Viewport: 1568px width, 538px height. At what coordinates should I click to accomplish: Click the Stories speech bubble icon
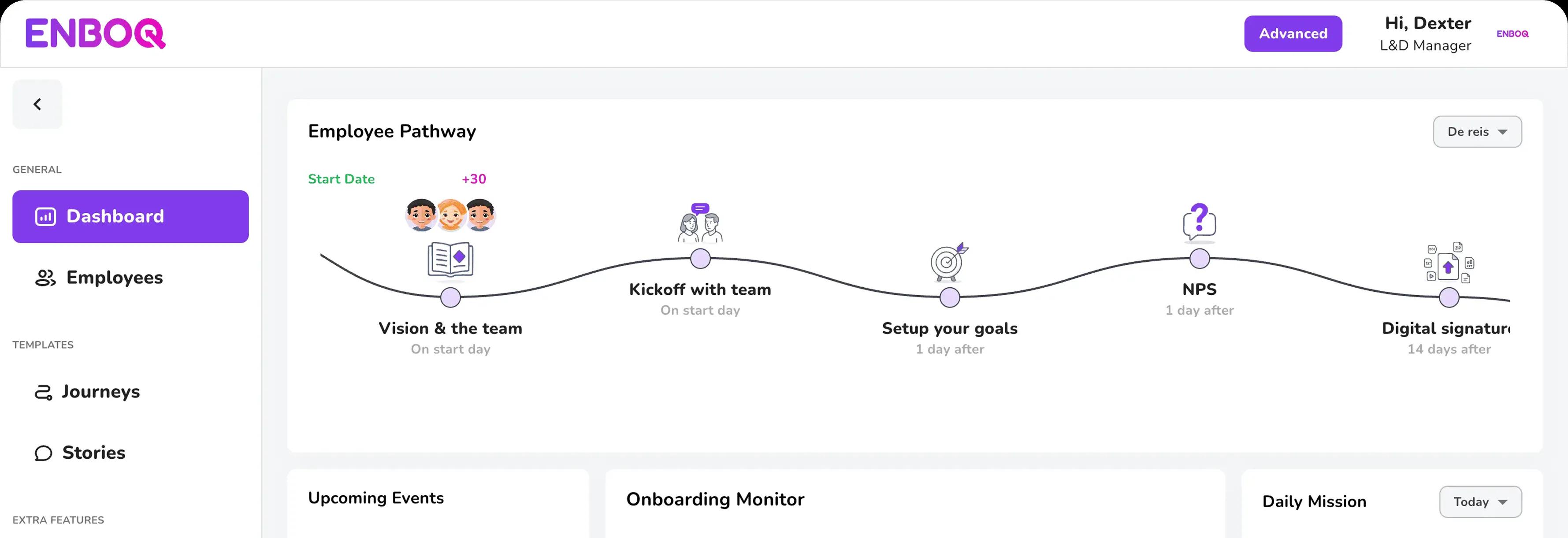pos(43,453)
